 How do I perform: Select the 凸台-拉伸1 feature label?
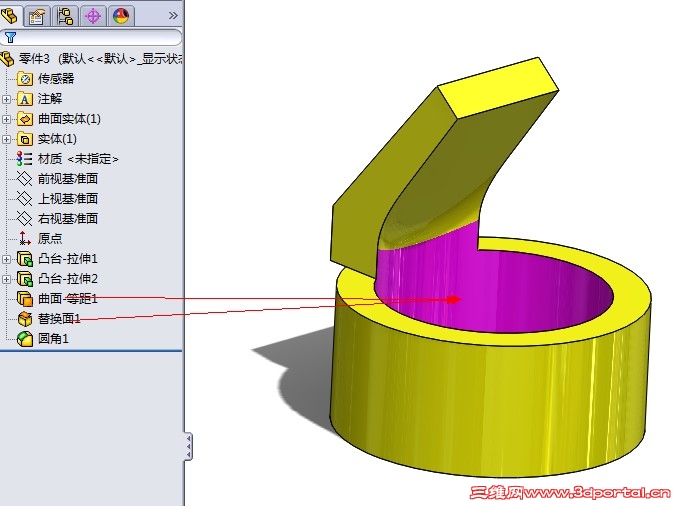click(68, 259)
